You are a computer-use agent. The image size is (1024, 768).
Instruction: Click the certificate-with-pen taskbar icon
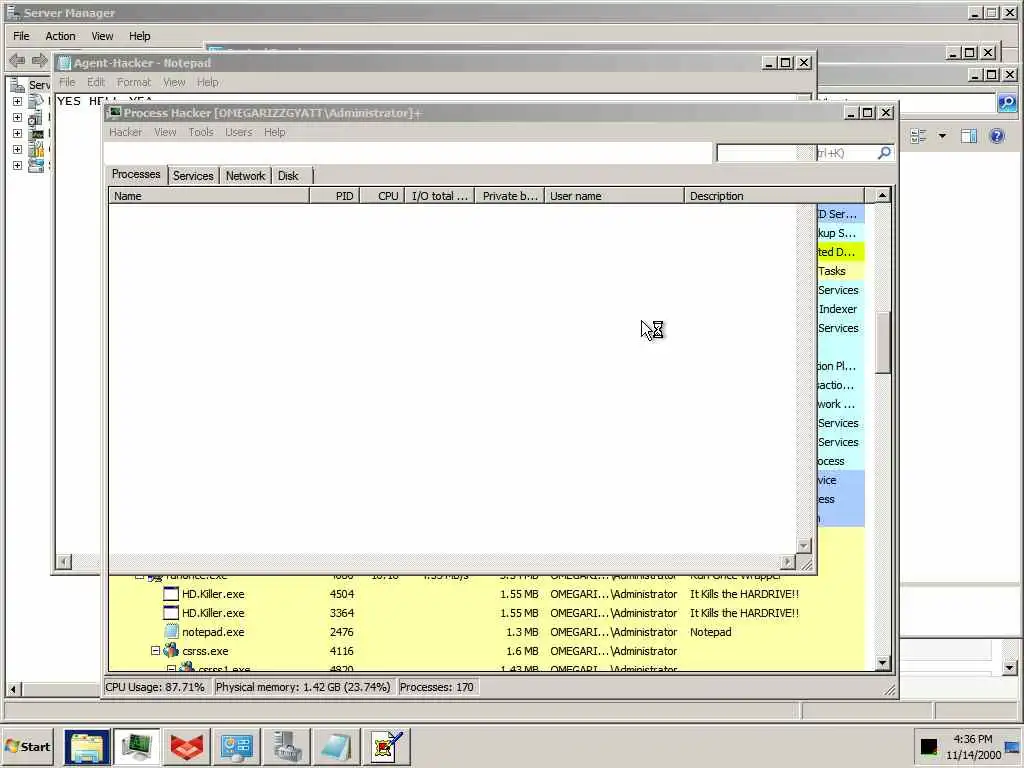tap(387, 746)
